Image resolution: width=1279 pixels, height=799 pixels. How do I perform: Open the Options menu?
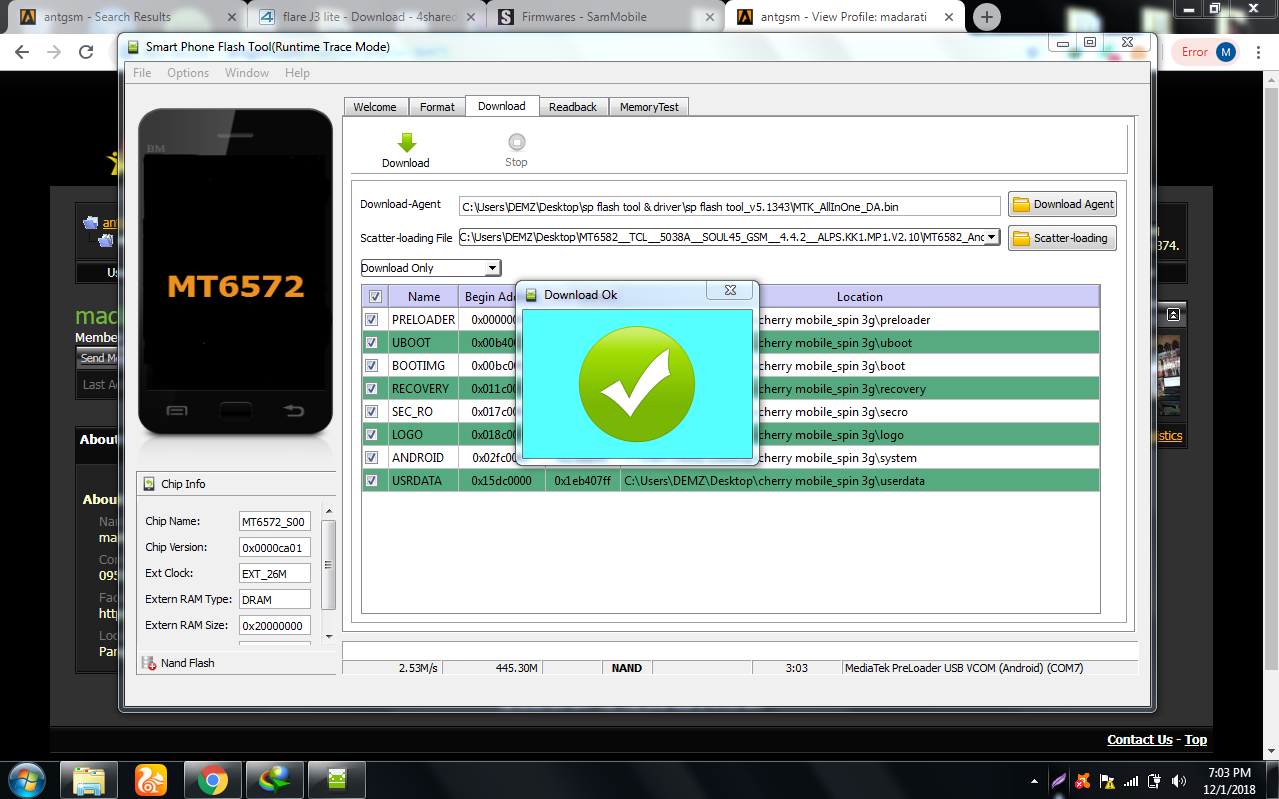coord(188,73)
